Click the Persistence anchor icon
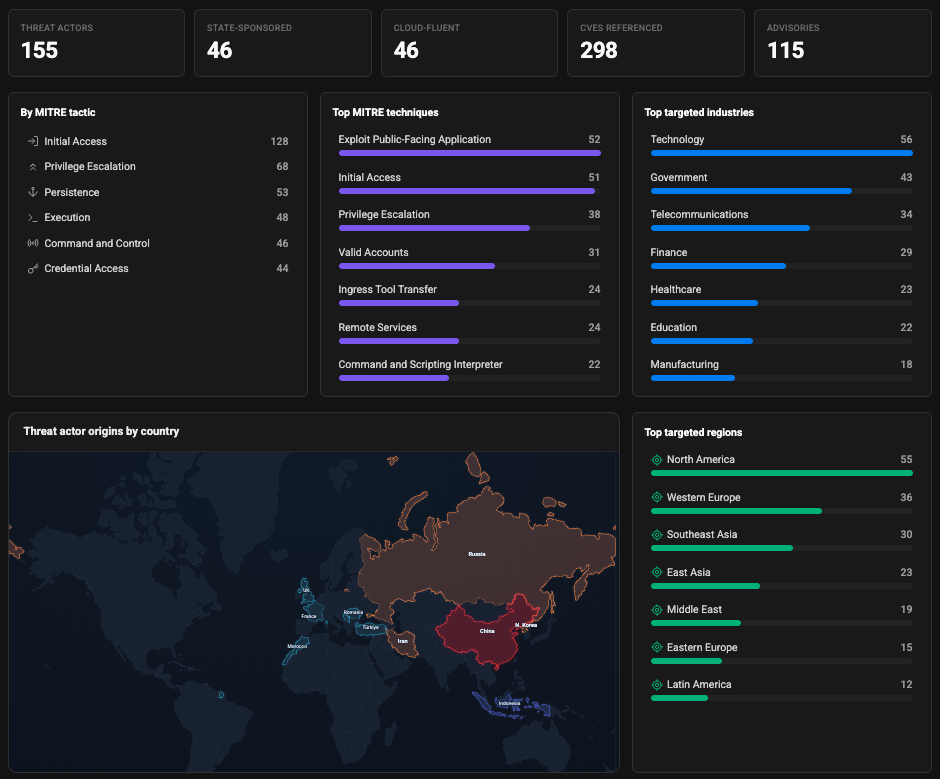 [33, 192]
